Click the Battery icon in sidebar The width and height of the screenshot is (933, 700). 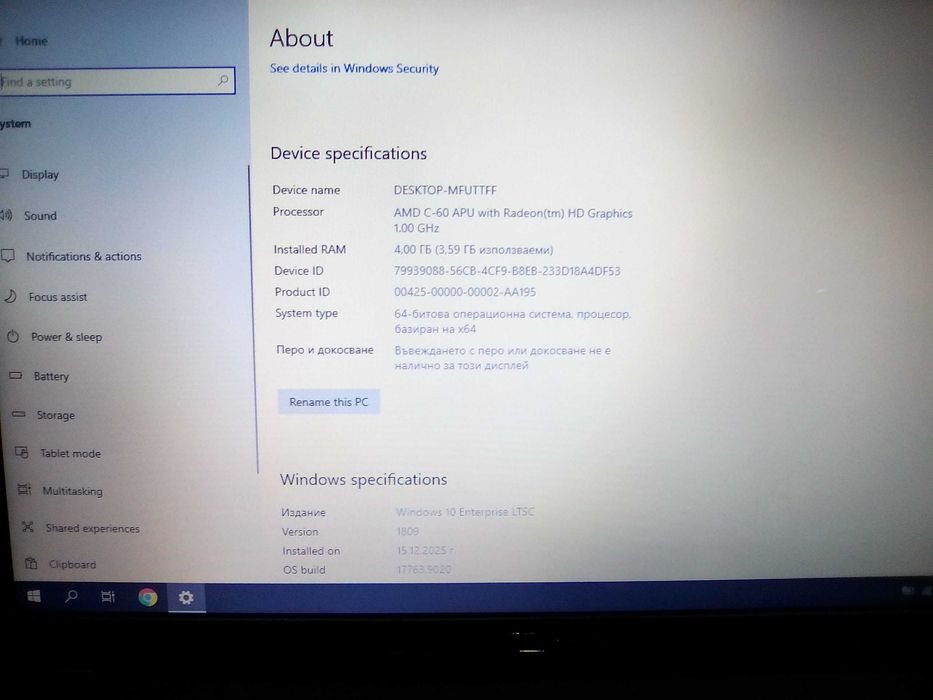click(16, 376)
